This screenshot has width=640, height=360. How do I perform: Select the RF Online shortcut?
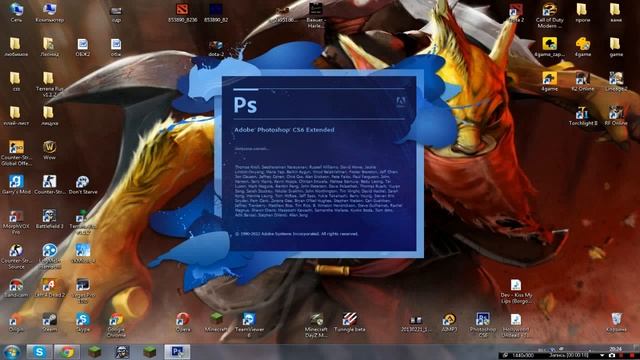616,116
